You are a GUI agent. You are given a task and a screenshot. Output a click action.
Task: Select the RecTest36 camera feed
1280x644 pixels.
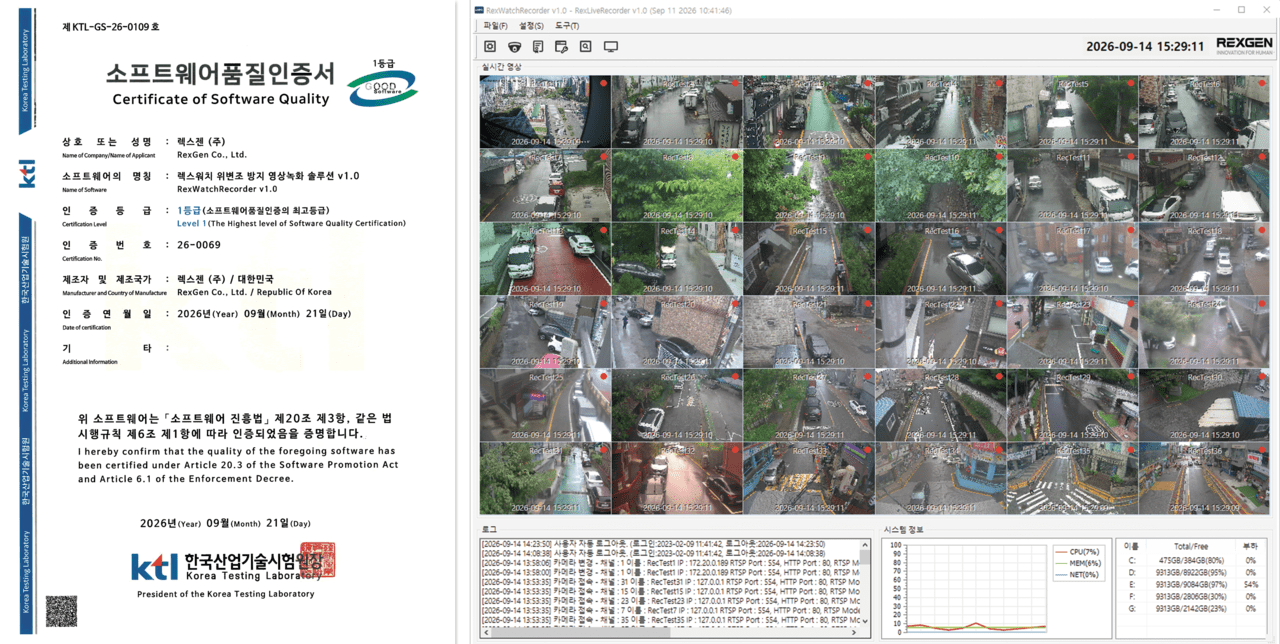(1205, 478)
